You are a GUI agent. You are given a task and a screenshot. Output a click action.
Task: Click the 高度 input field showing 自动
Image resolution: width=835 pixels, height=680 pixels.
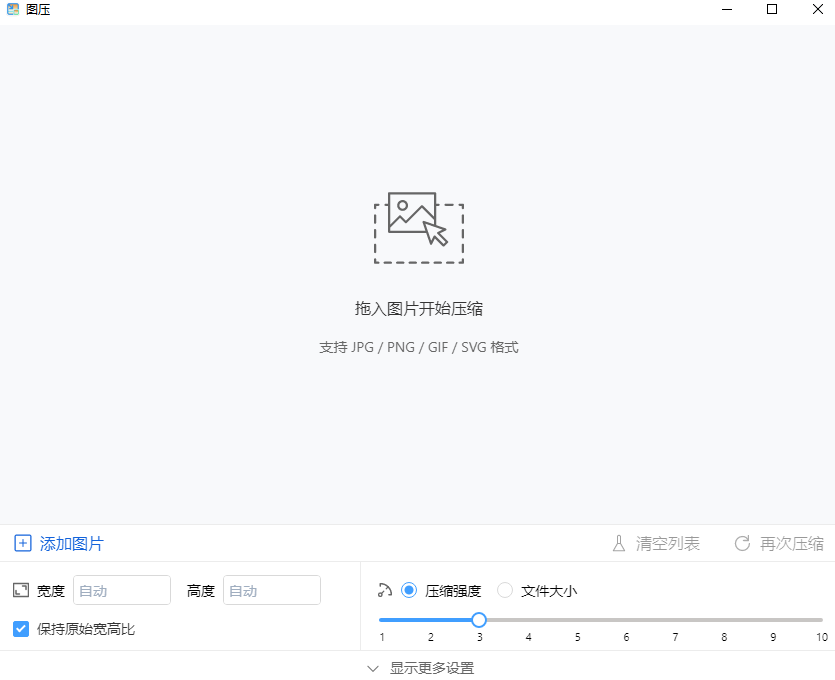[271, 590]
